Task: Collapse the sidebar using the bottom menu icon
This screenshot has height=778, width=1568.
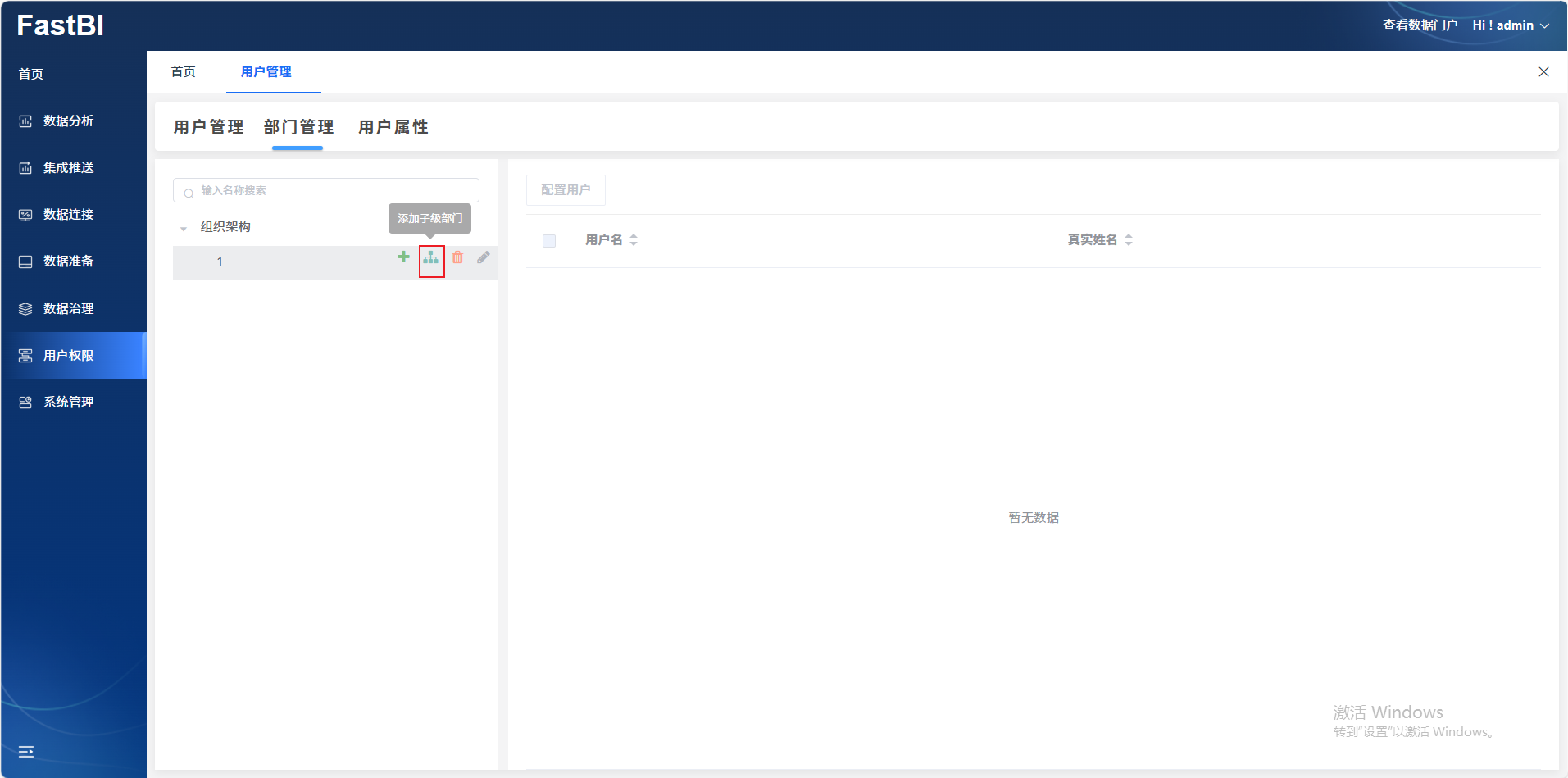Action: 26,751
